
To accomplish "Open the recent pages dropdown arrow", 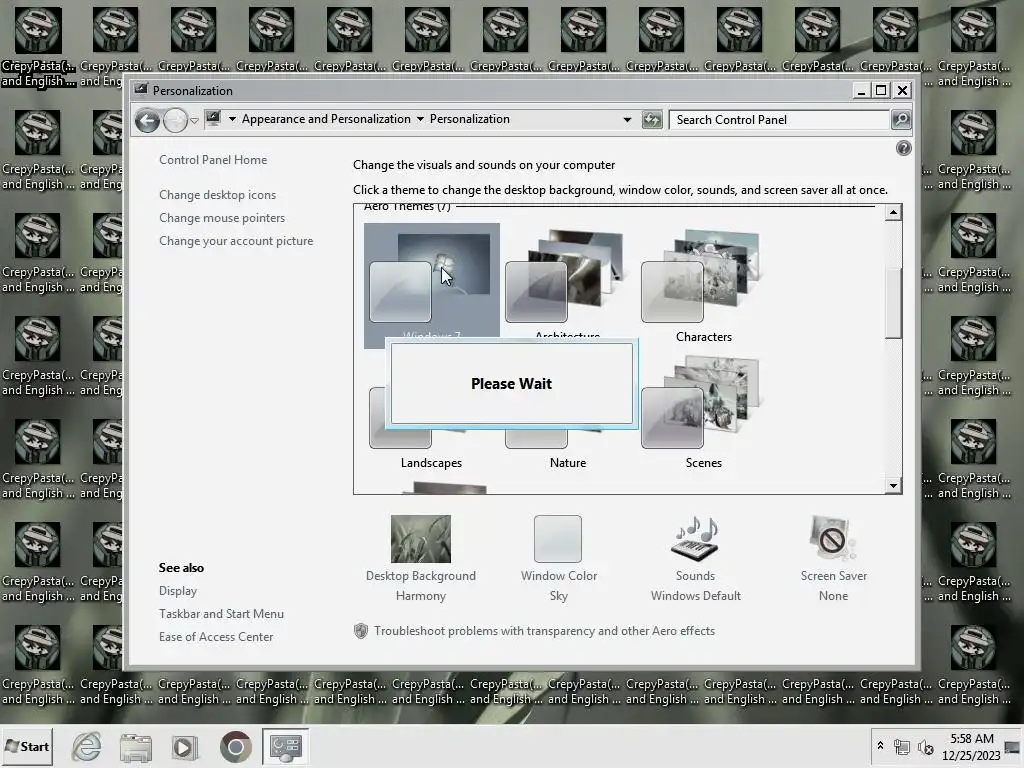I will click(x=195, y=121).
